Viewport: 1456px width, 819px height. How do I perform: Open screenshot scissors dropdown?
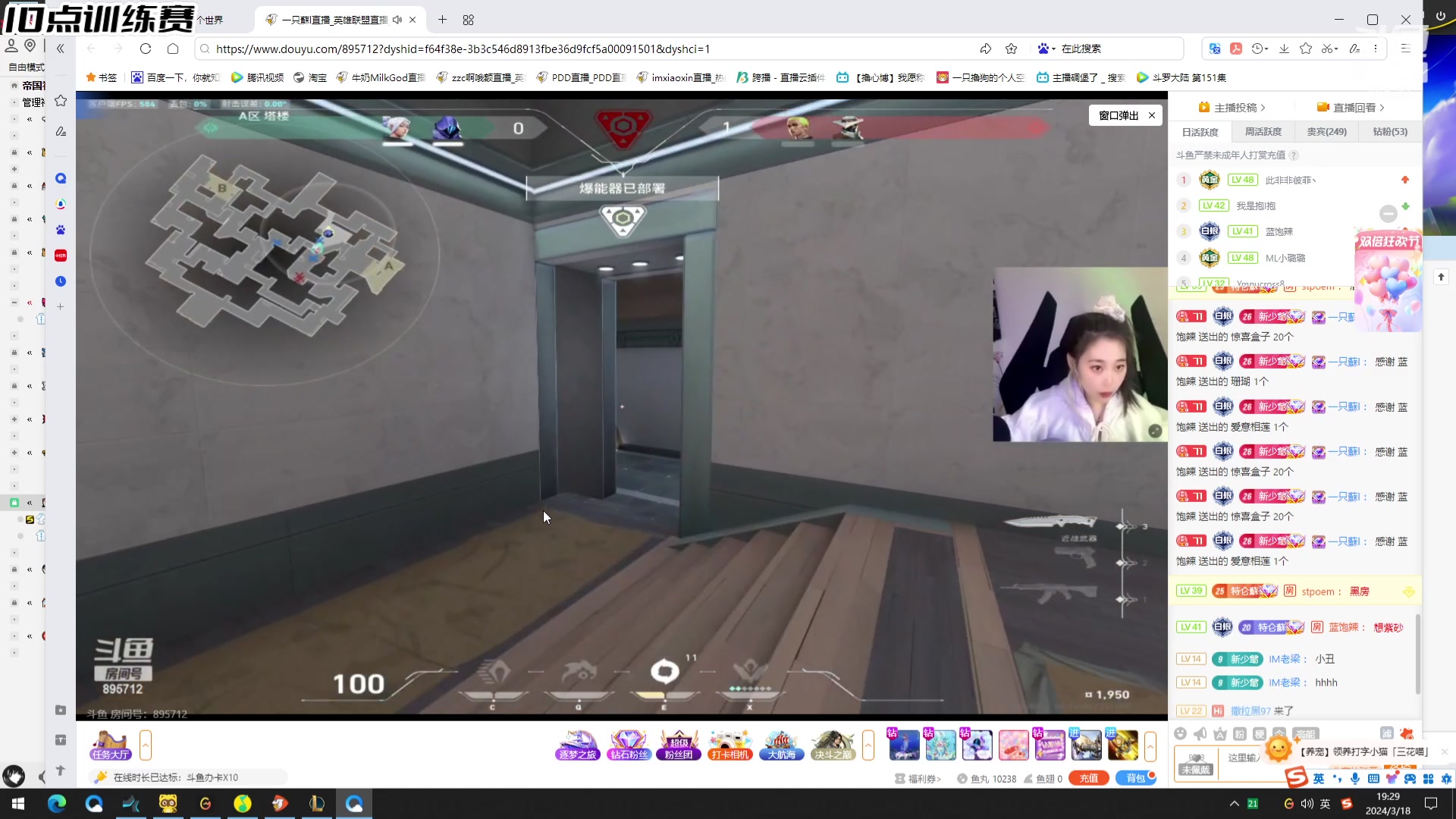coord(1329,49)
